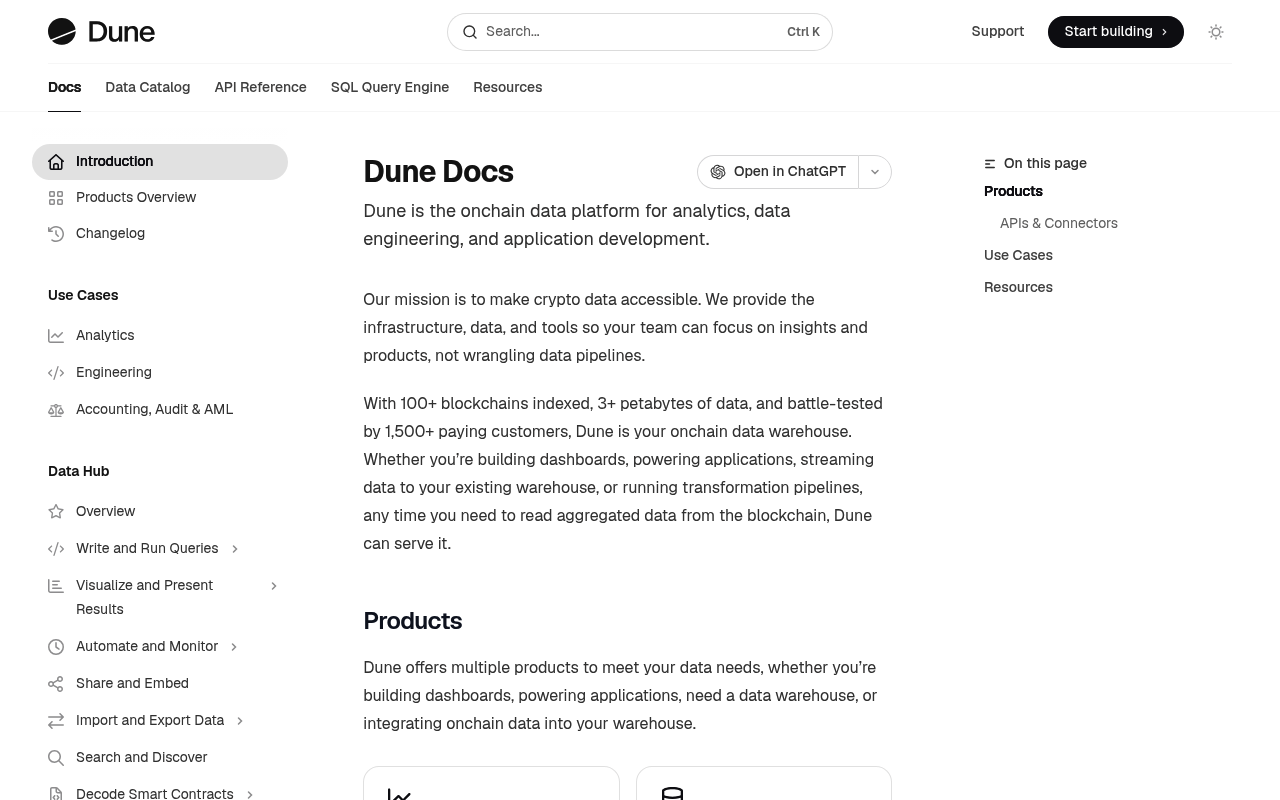Image resolution: width=1280 pixels, height=800 pixels.
Task: Click the Start building button
Action: tap(1116, 32)
